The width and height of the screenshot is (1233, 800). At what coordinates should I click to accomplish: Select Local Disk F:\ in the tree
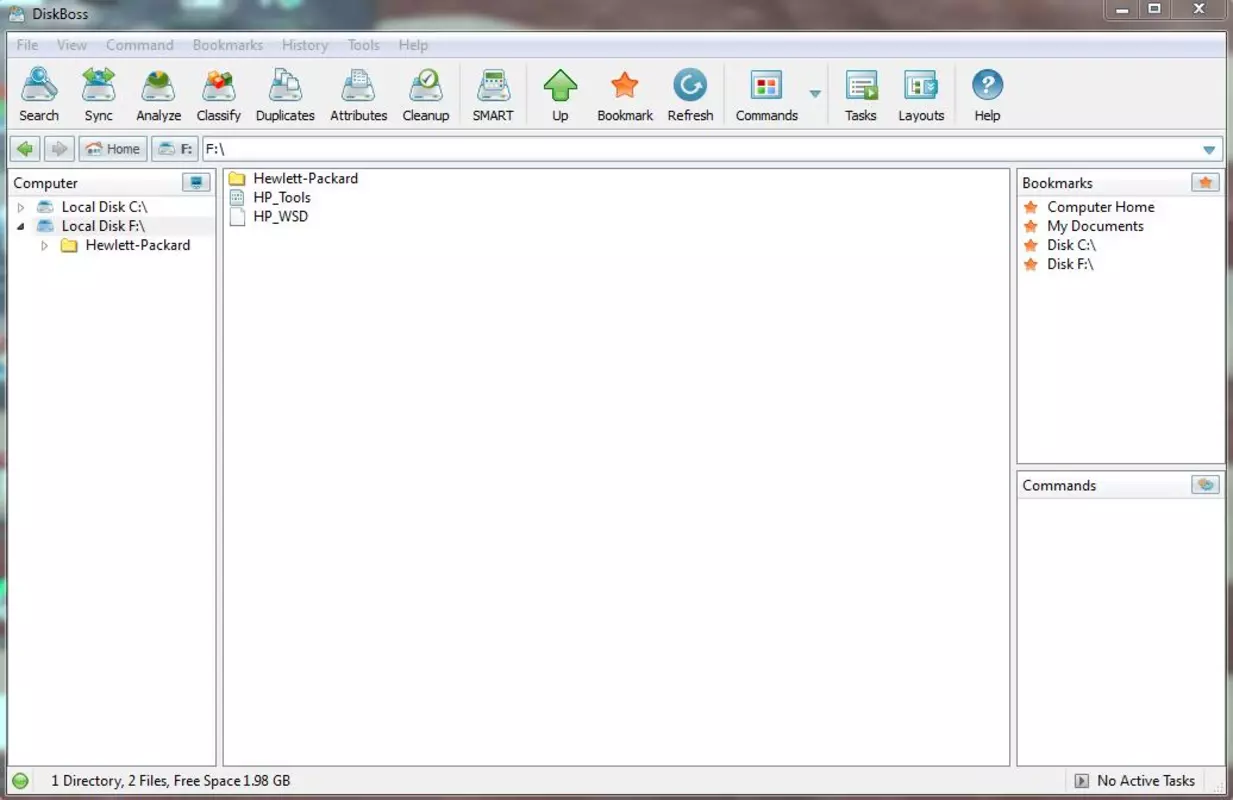tap(103, 226)
